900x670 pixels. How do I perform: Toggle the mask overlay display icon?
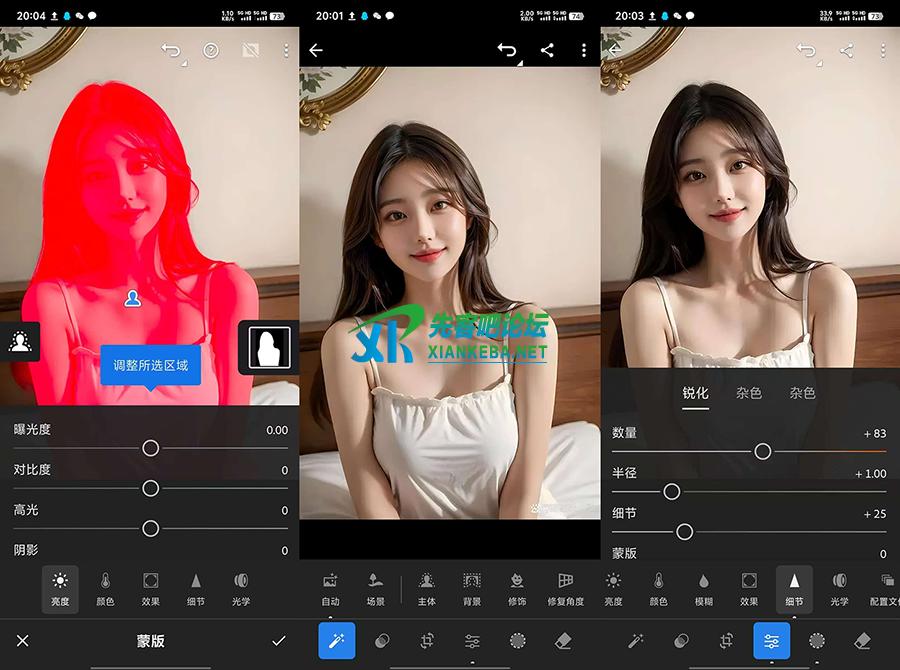click(x=250, y=50)
